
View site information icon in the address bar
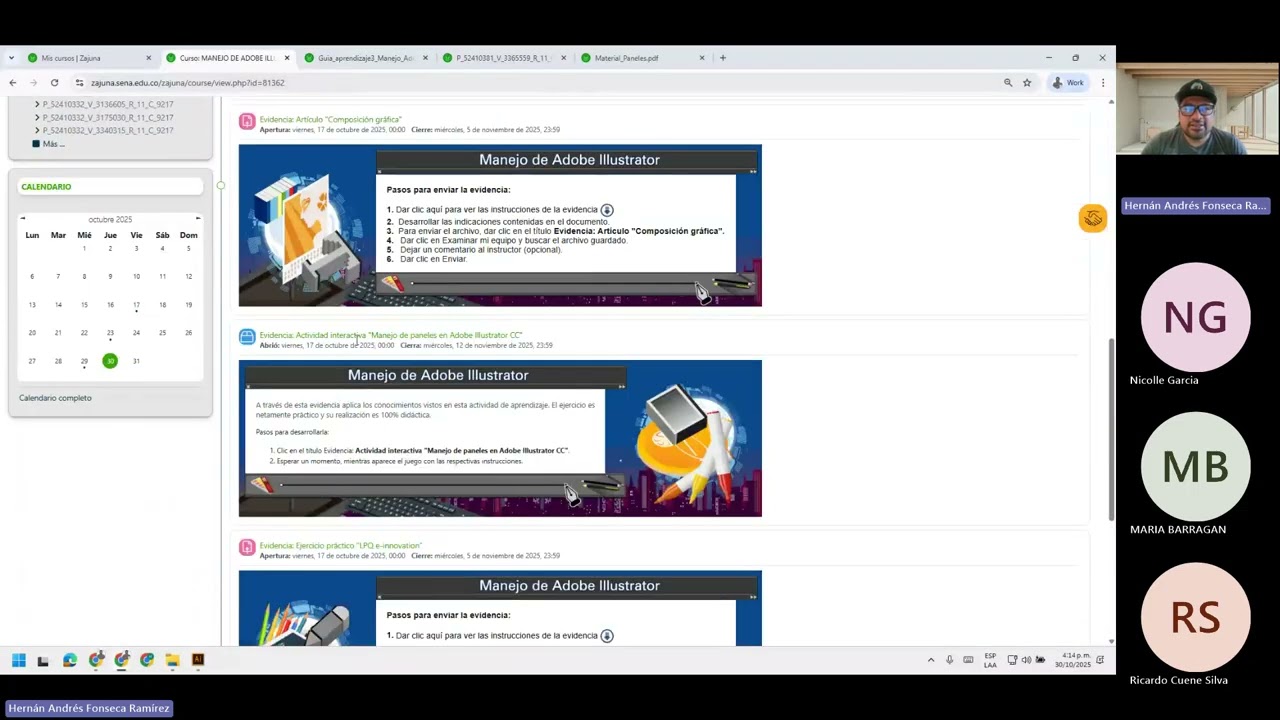(80, 83)
